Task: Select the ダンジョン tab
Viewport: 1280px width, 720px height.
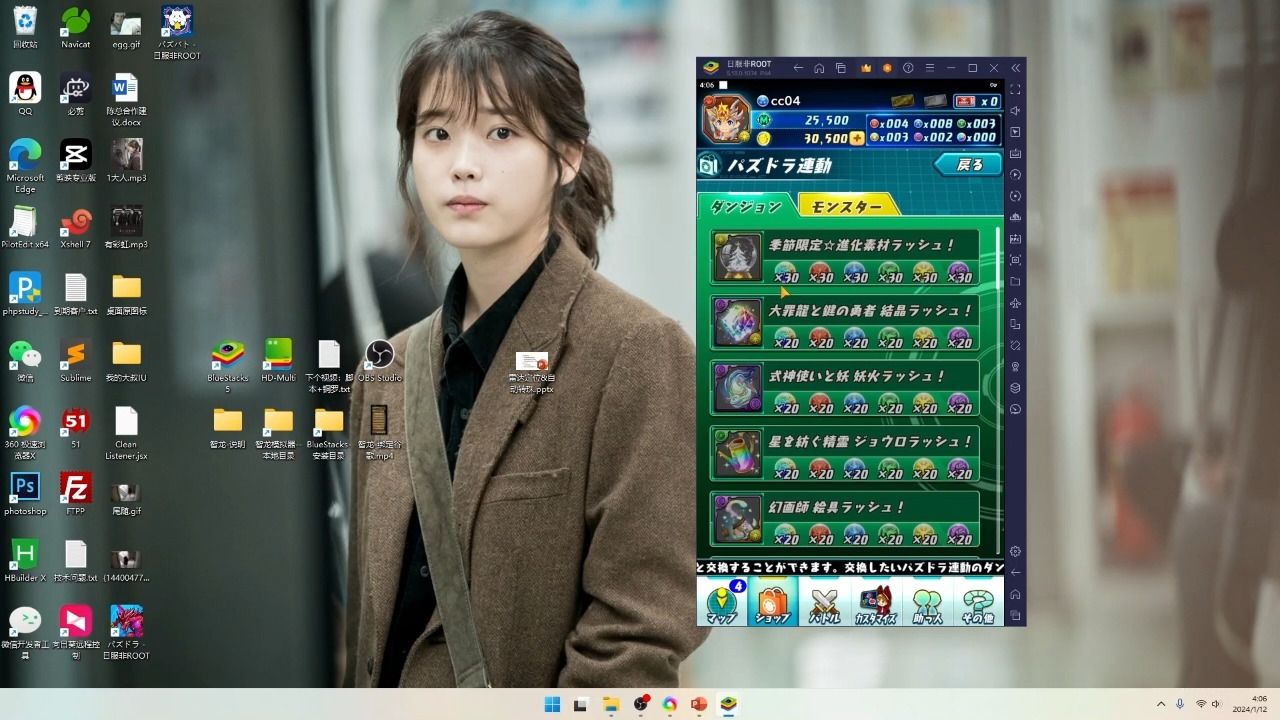Action: click(x=746, y=206)
